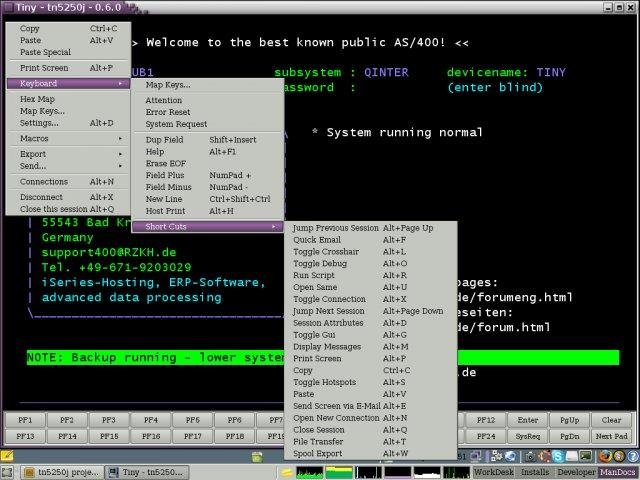Click the password entry field

click(402, 87)
